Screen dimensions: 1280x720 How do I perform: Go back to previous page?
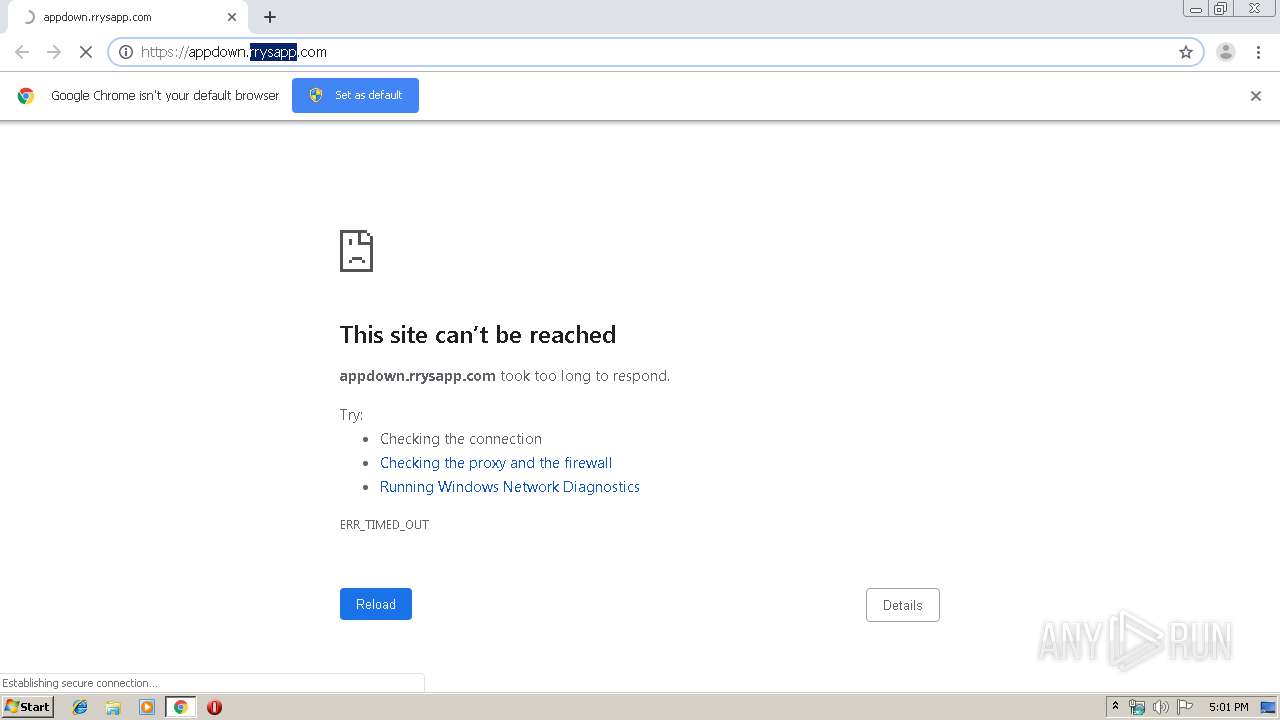22,52
